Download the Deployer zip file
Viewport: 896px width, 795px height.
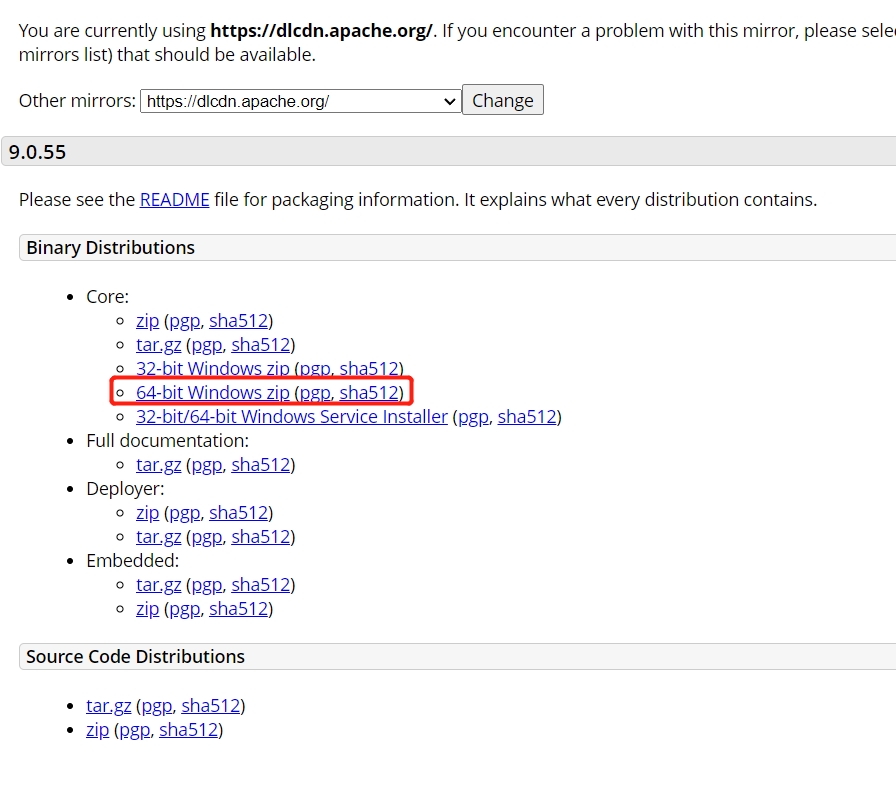147,512
